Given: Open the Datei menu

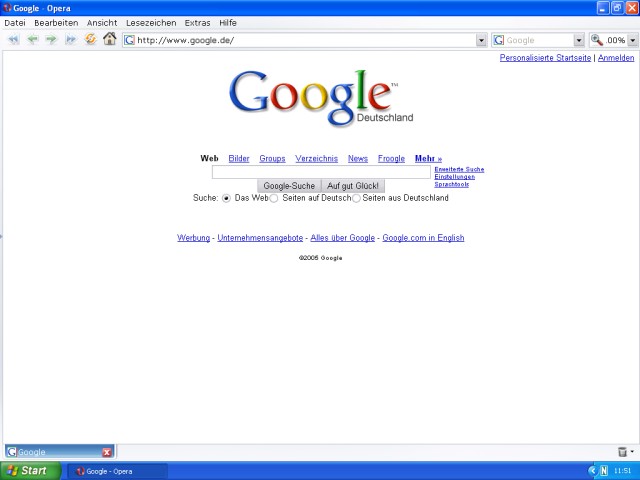Looking at the screenshot, I should [15, 23].
